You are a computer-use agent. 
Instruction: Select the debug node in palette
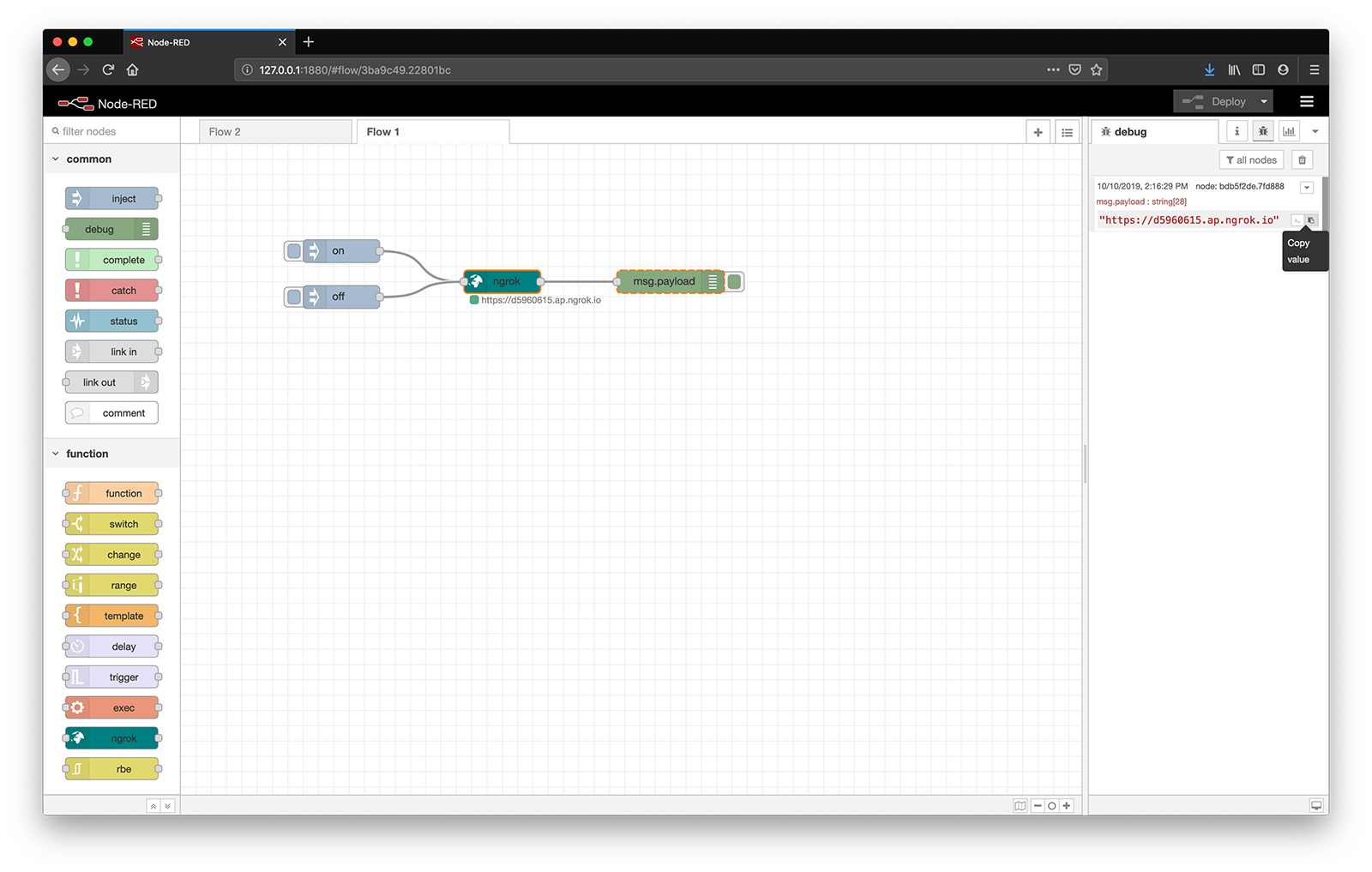(111, 229)
